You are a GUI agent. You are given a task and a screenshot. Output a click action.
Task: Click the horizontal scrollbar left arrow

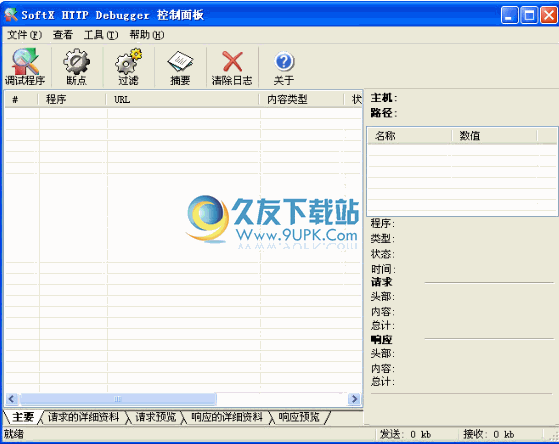point(11,399)
